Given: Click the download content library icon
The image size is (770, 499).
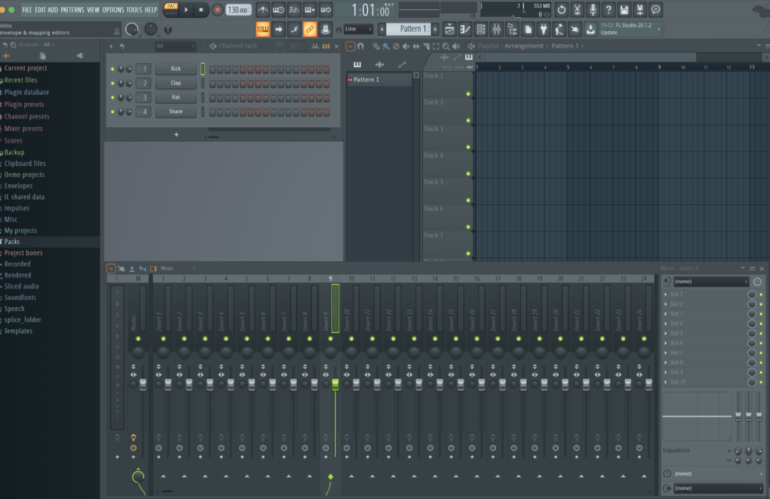Looking at the screenshot, I should coord(591,29).
